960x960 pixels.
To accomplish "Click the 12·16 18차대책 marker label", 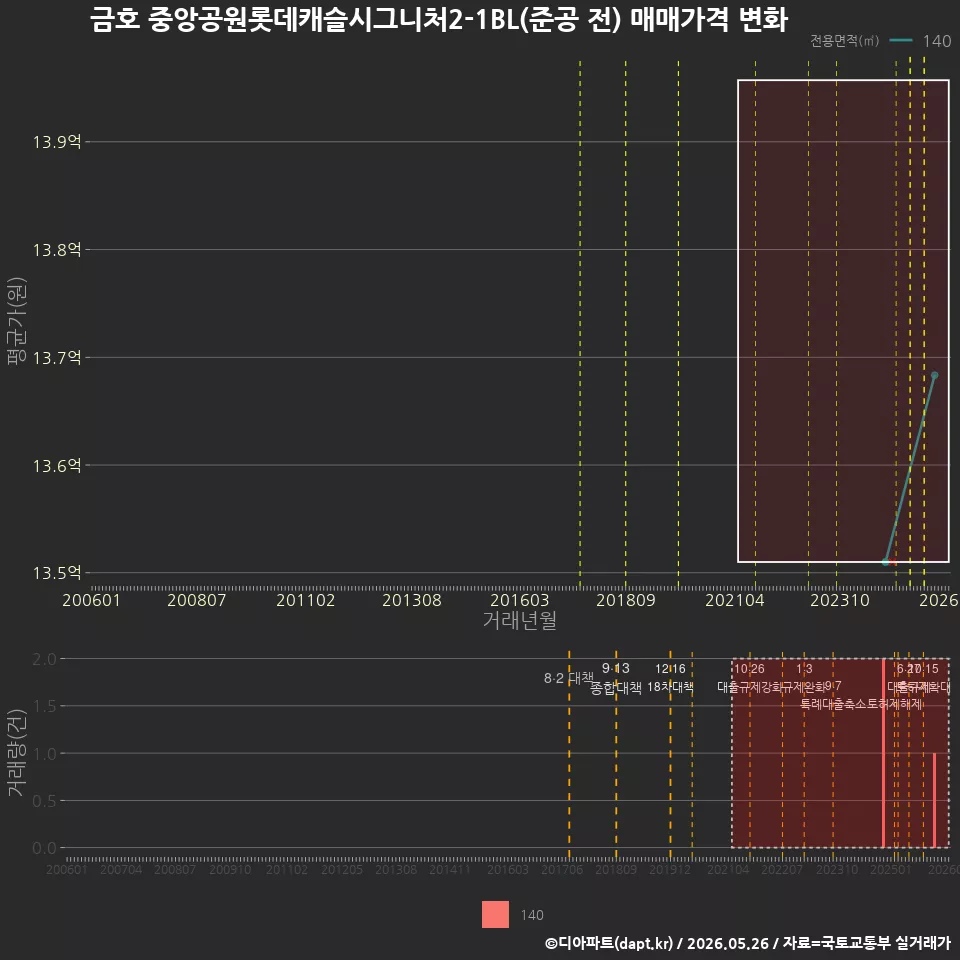I will click(670, 678).
